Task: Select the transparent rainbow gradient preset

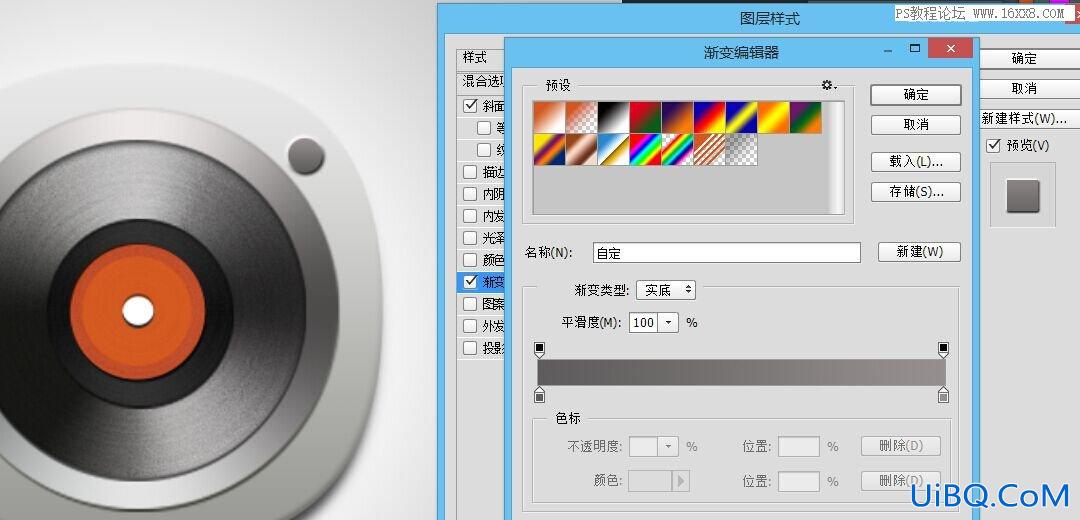Action: (677, 149)
